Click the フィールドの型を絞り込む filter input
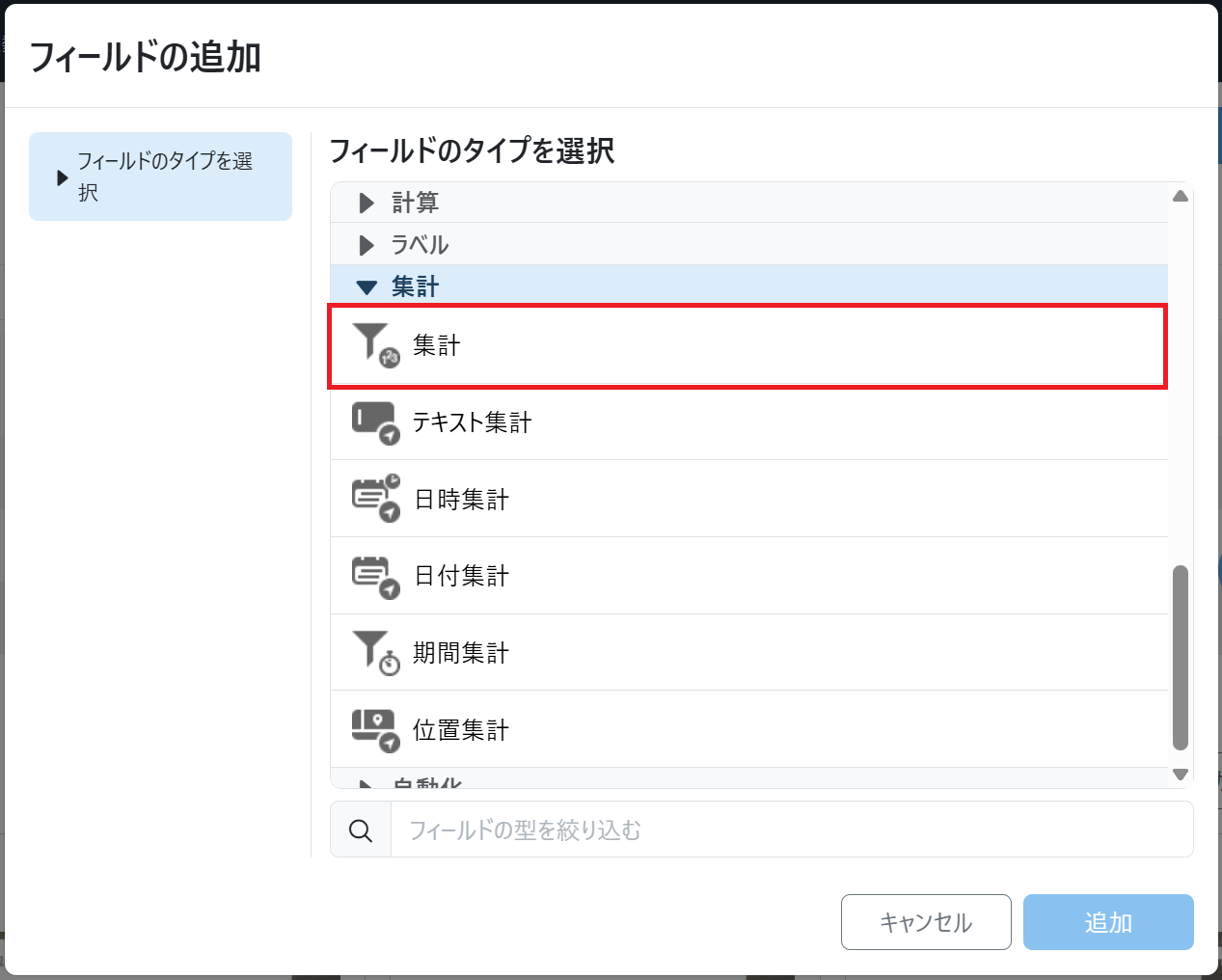 pyautogui.click(x=791, y=830)
